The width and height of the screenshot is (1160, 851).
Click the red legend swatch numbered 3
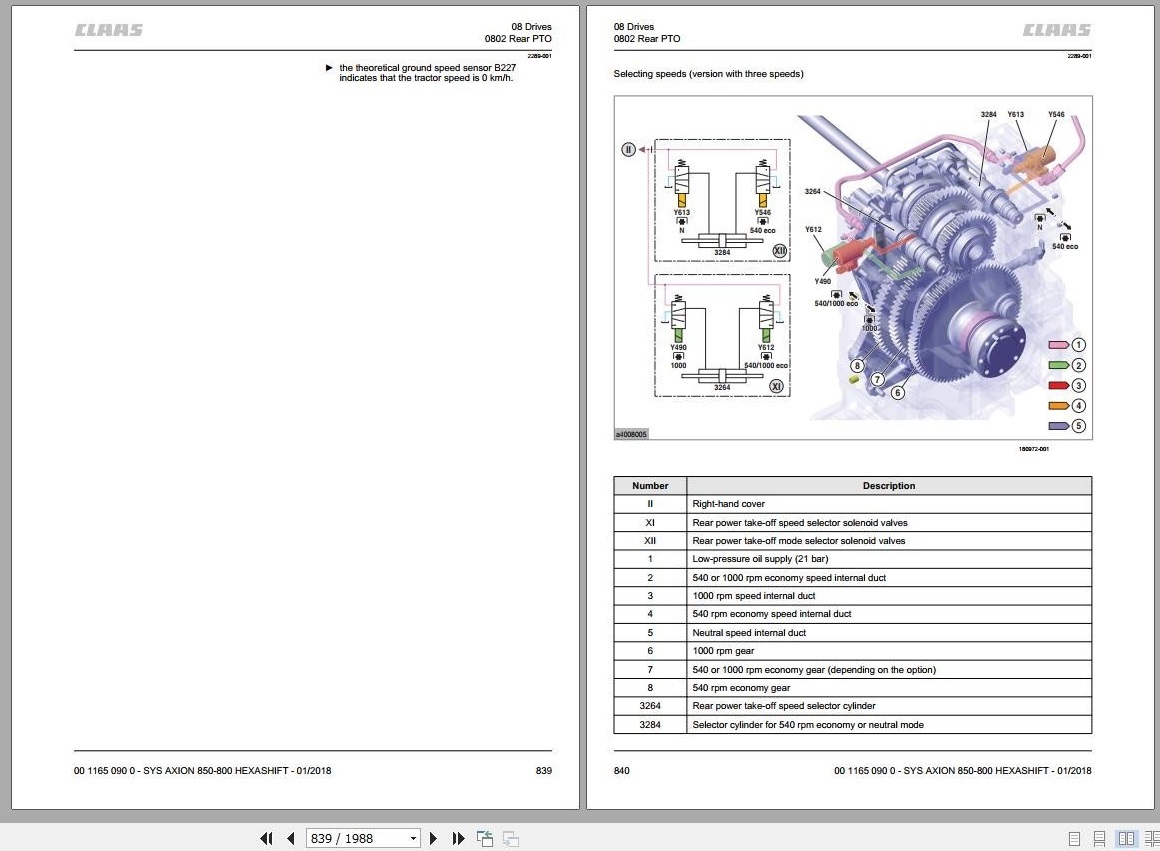point(1059,386)
